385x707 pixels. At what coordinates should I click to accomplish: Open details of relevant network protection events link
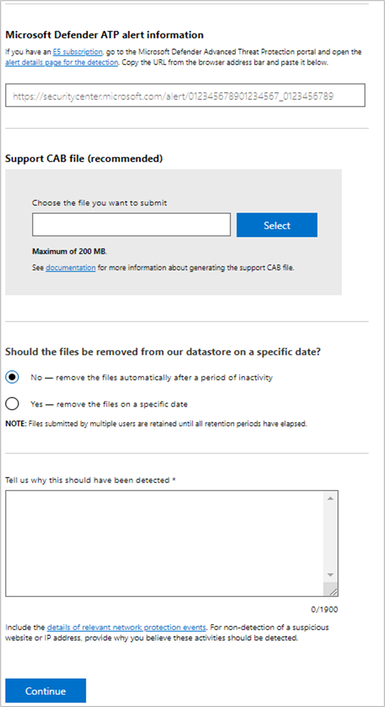(x=127, y=627)
